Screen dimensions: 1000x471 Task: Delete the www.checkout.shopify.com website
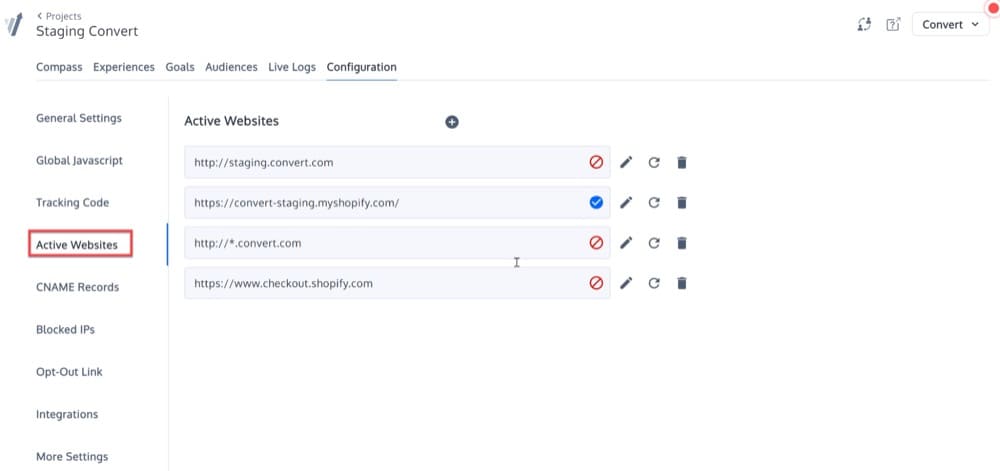click(x=682, y=283)
